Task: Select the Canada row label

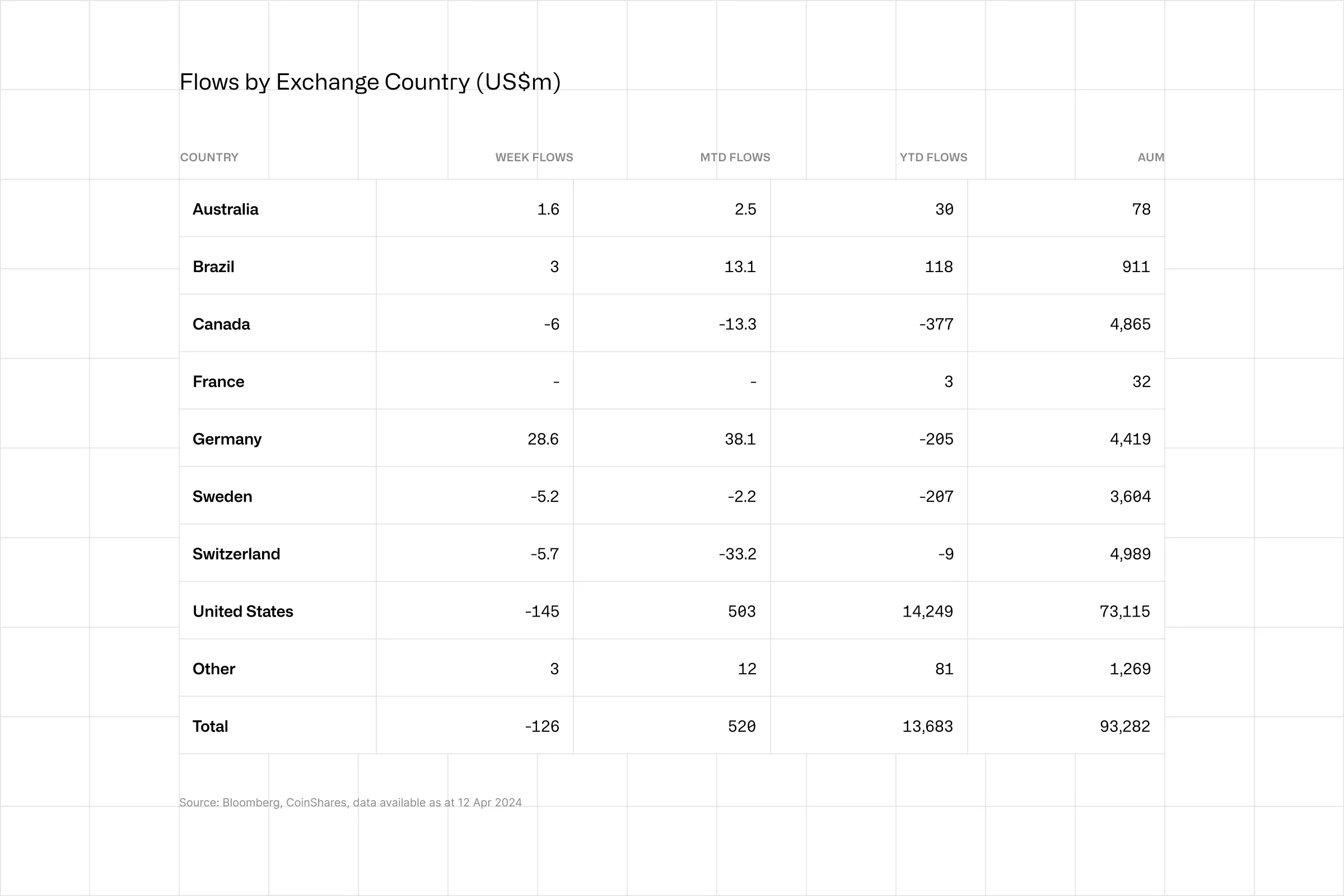Action: (221, 324)
